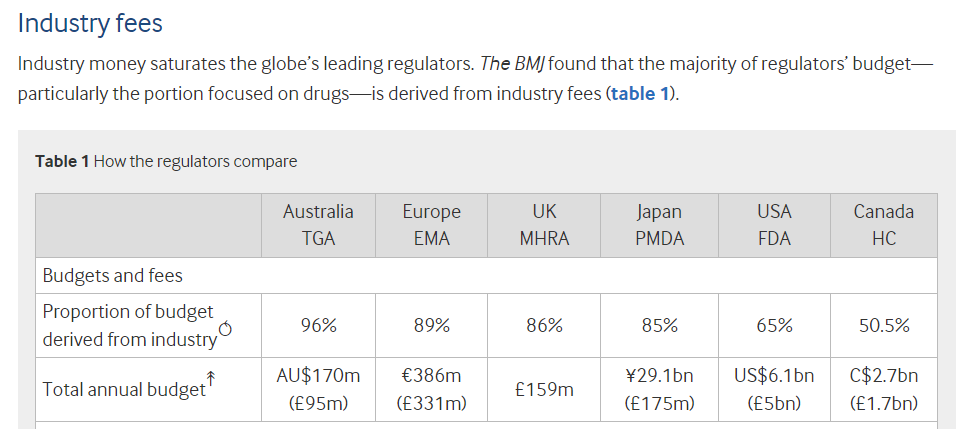Image resolution: width=972 pixels, height=429 pixels.
Task: Click the arrow footnote symbol after 'Total annual budget'
Action: click(211, 378)
